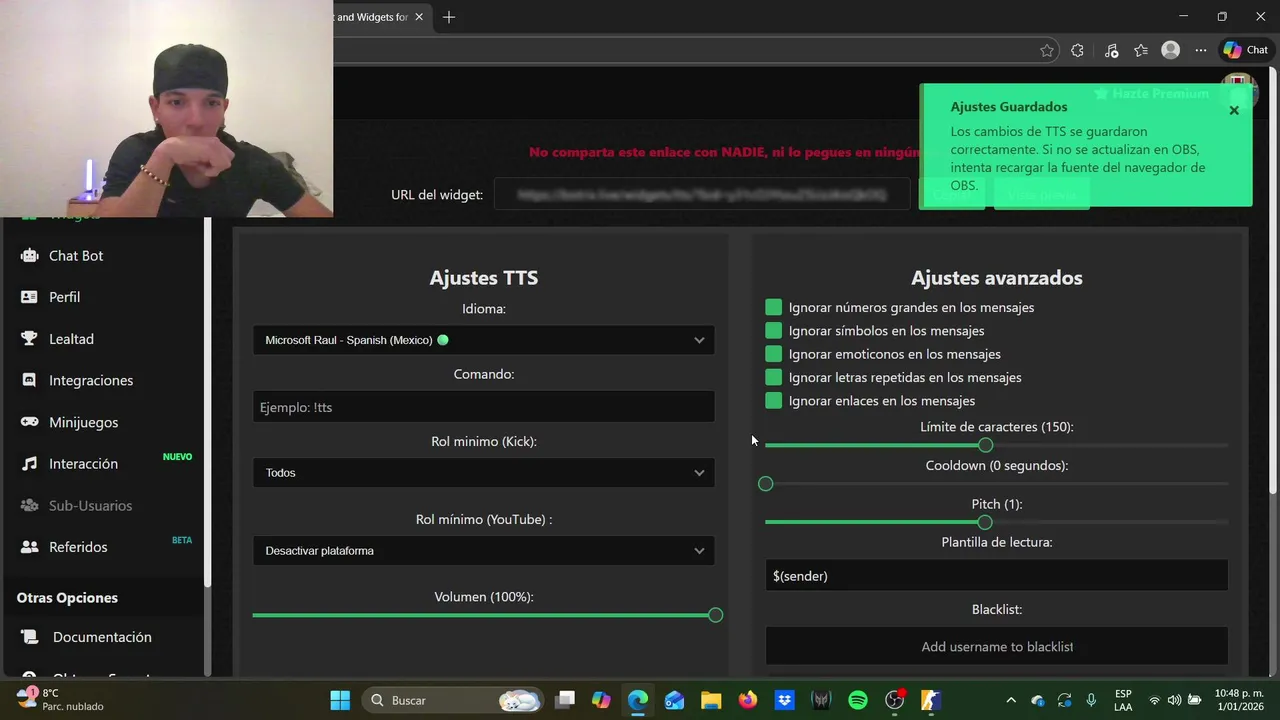
Task: Go to Perfil section
Action: pyautogui.click(x=64, y=297)
